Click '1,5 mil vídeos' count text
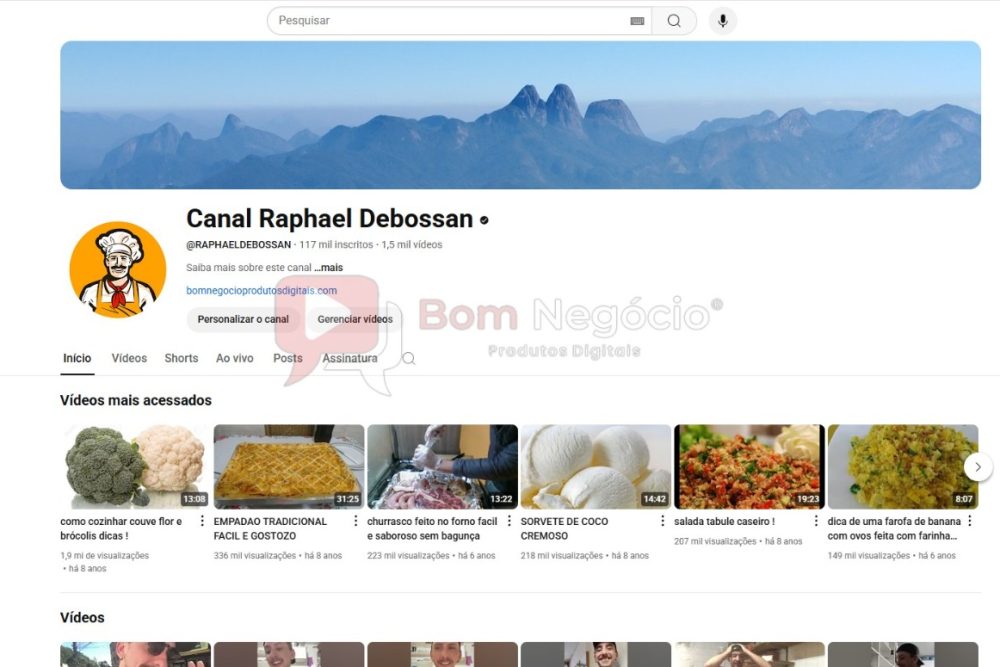 coord(412,245)
